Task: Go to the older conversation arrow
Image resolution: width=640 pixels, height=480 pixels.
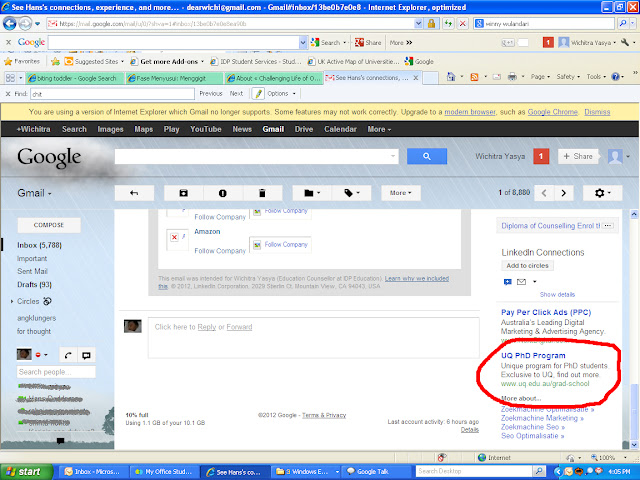Action: click(x=564, y=193)
